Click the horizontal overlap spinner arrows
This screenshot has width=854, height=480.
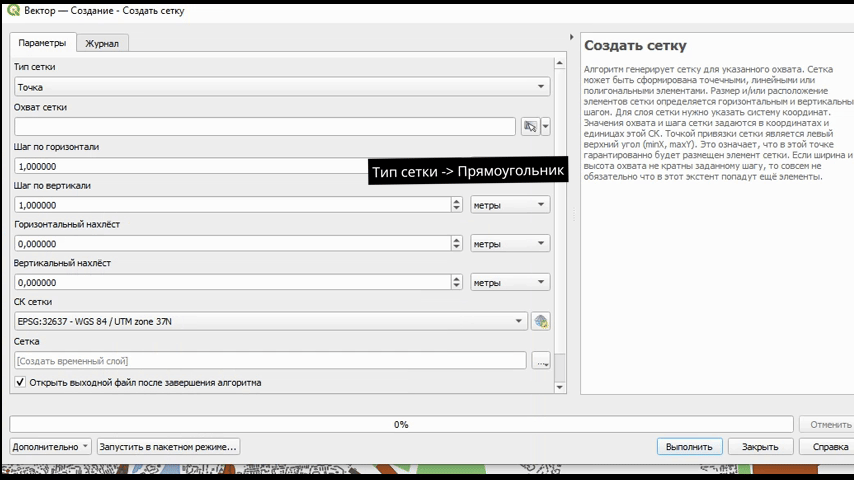[x=457, y=244]
